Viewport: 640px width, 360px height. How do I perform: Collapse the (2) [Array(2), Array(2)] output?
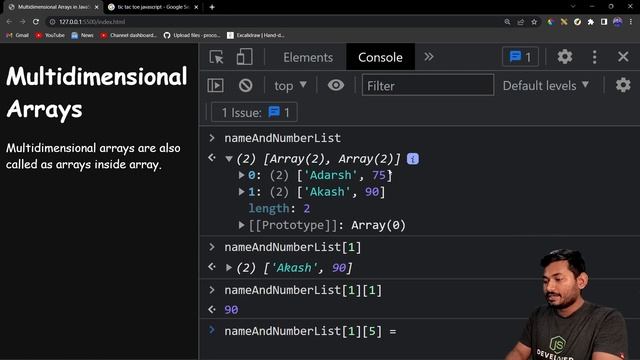click(229, 159)
